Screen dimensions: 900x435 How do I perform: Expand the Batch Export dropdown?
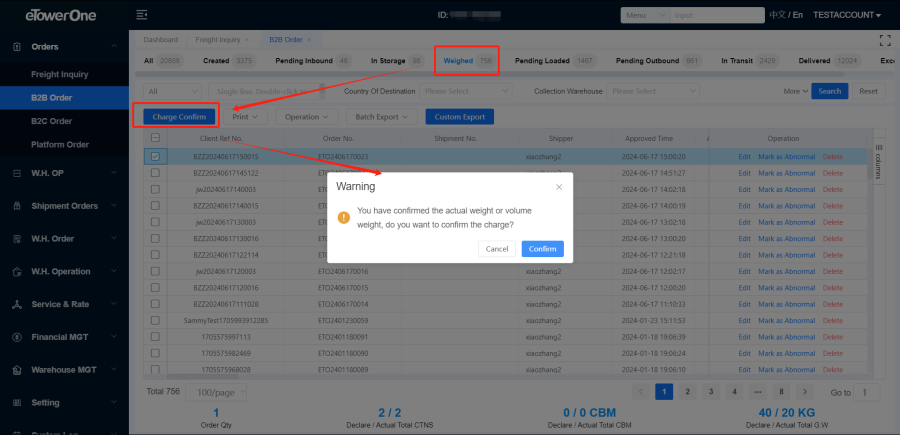pos(388,117)
